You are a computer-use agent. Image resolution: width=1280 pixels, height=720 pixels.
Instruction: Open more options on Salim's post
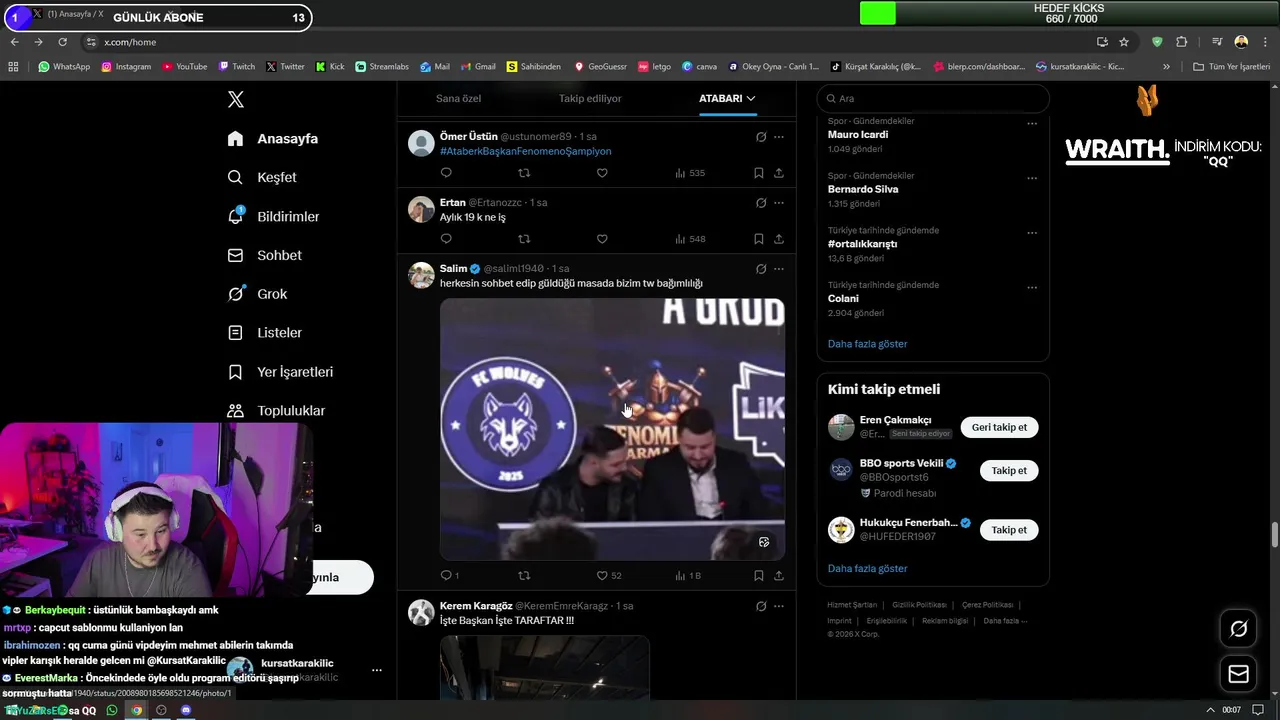point(779,269)
